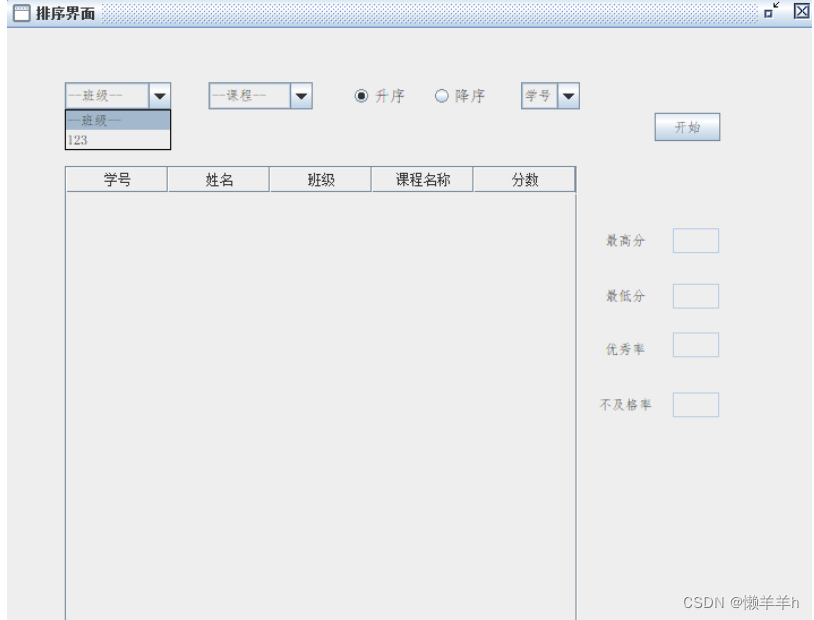Close the 排序界面 window
Viewport: 814px width, 620px height.
tap(802, 10)
